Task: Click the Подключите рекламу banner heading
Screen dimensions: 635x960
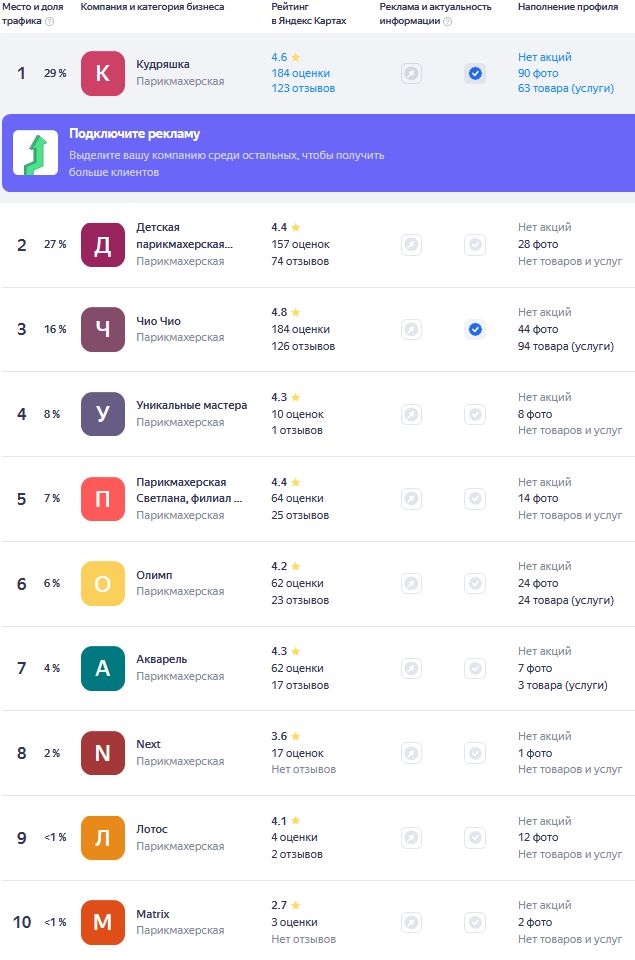Action: point(135,133)
